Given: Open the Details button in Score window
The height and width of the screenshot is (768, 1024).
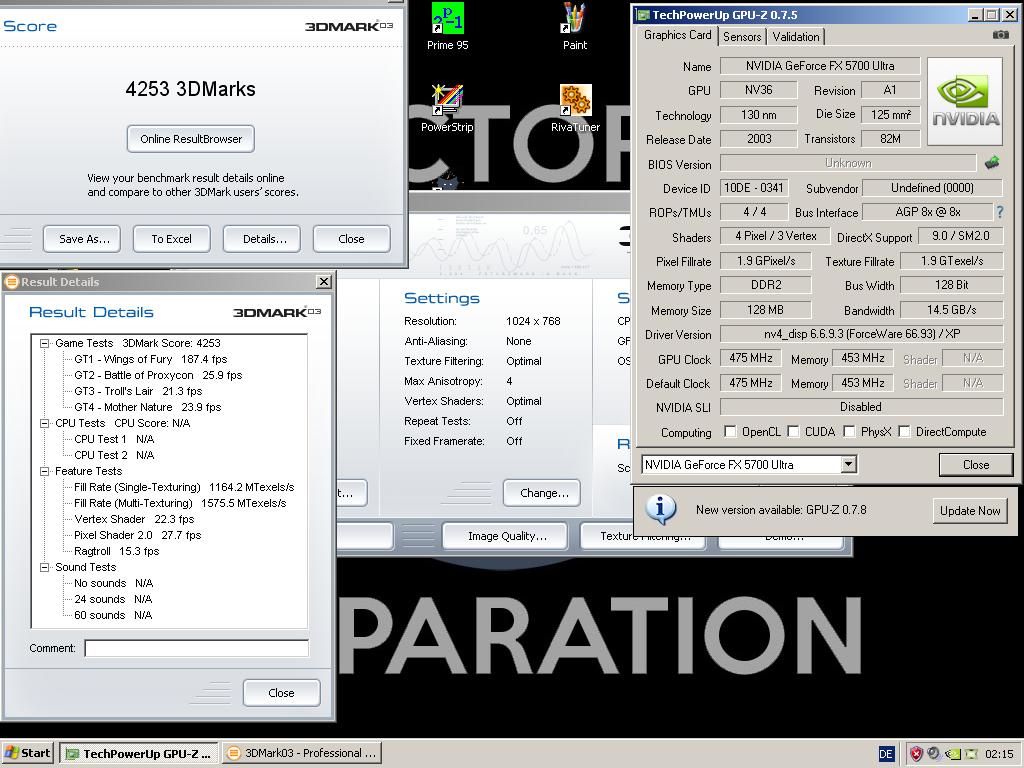Looking at the screenshot, I should point(262,238).
